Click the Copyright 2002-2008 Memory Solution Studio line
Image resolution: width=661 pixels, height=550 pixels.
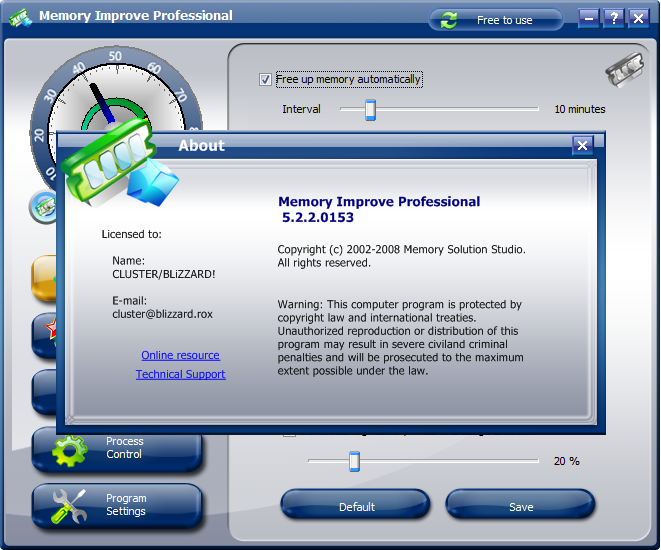401,250
